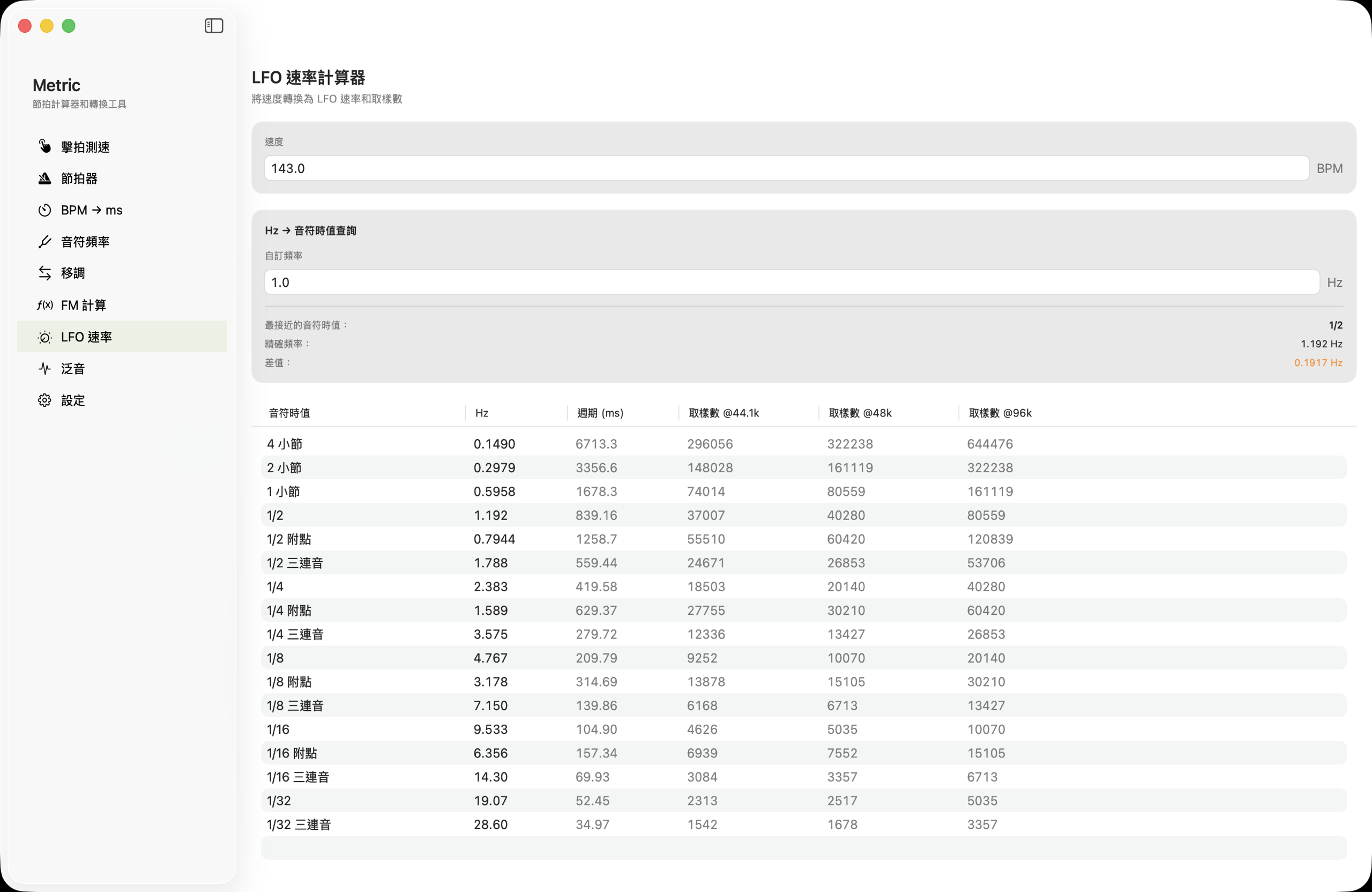The image size is (1372, 892).
Task: Click Hz value 28.60
Action: (490, 824)
